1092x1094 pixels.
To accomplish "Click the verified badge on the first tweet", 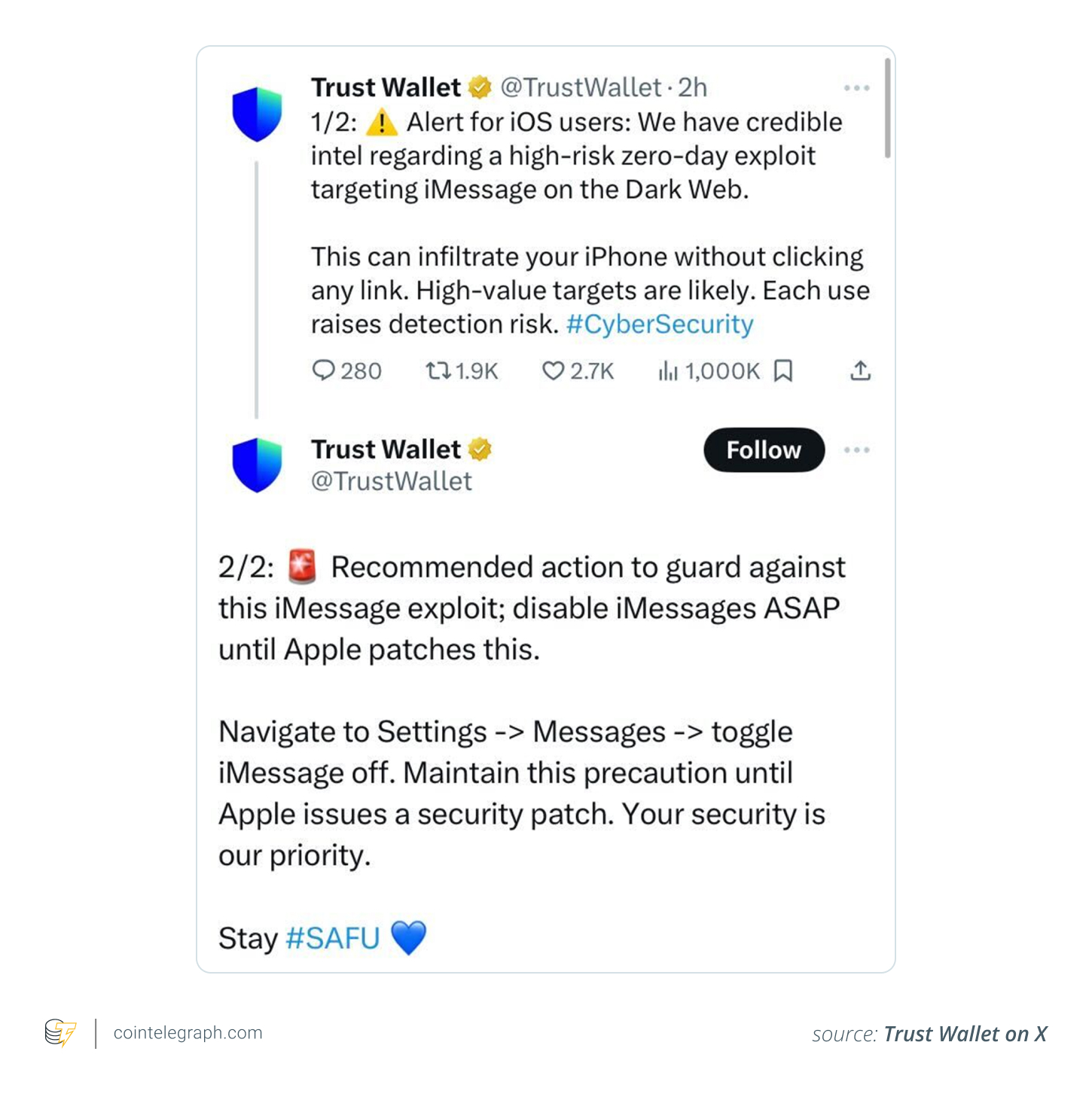I will [x=480, y=87].
